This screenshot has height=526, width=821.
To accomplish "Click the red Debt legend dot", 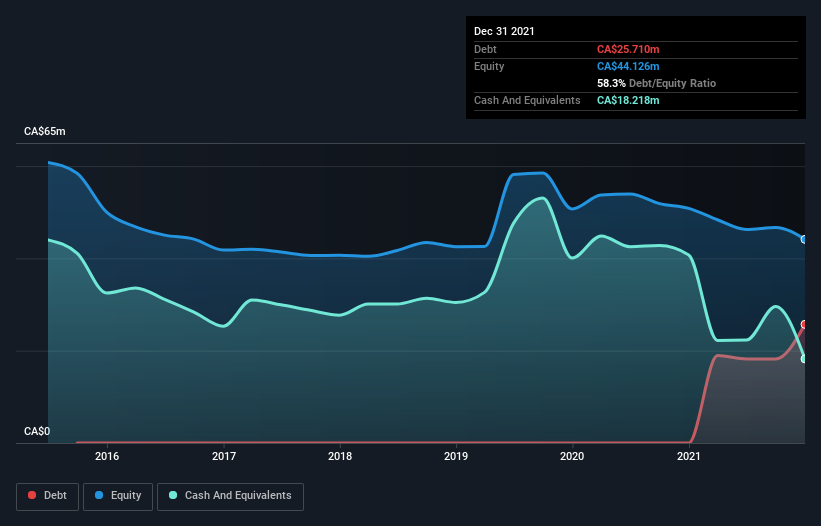I will pyautogui.click(x=32, y=495).
